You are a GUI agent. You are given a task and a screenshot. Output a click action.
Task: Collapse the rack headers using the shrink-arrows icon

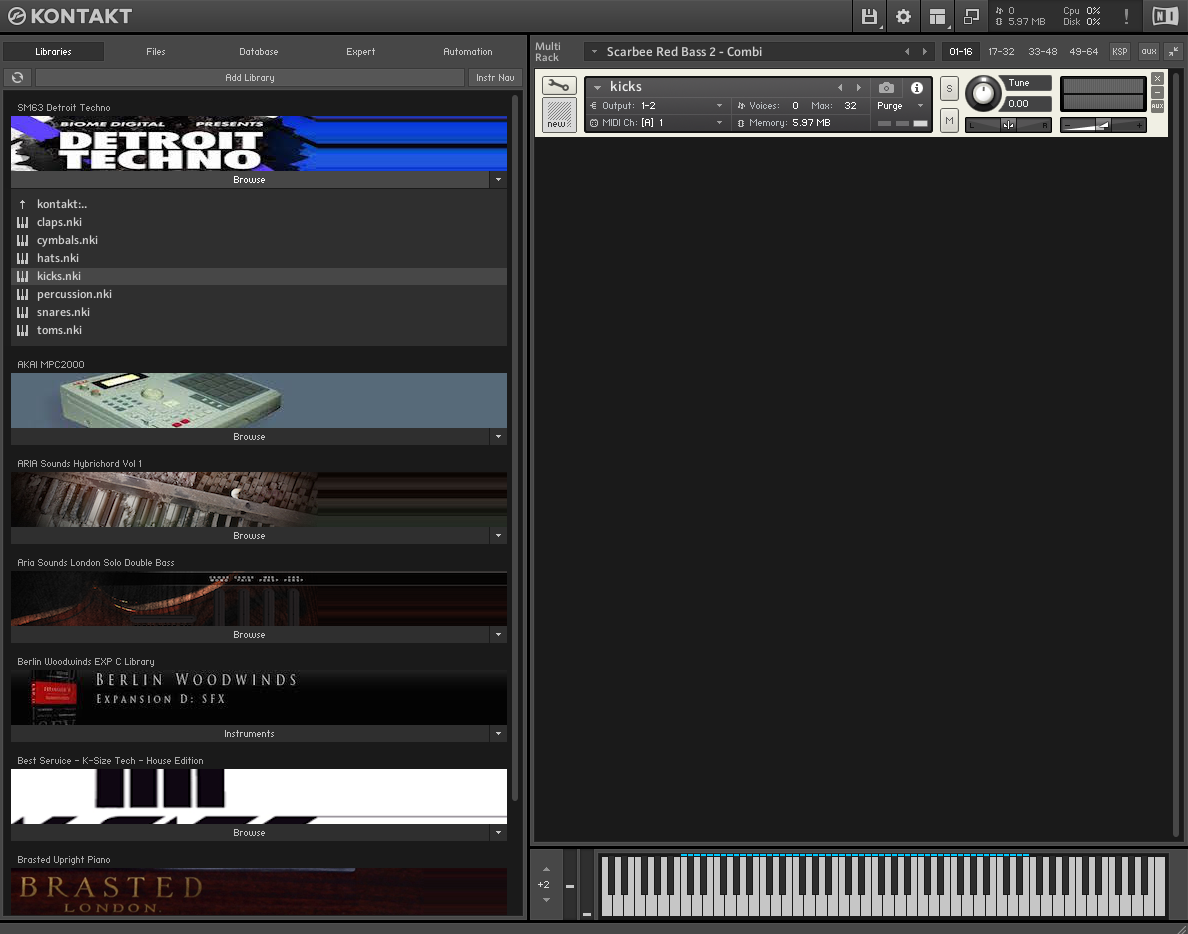tap(1173, 52)
